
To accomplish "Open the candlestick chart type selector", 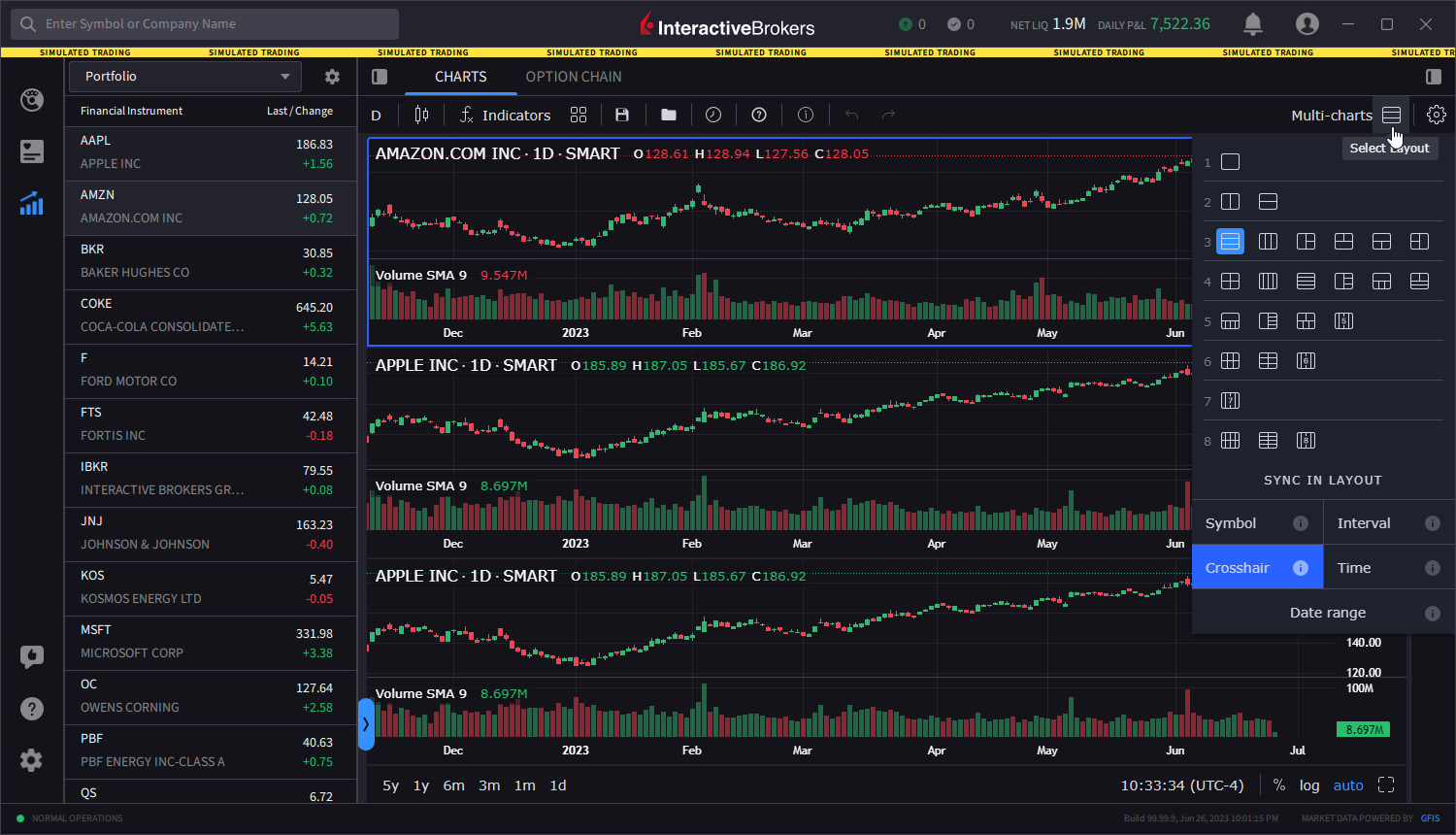I will point(421,115).
